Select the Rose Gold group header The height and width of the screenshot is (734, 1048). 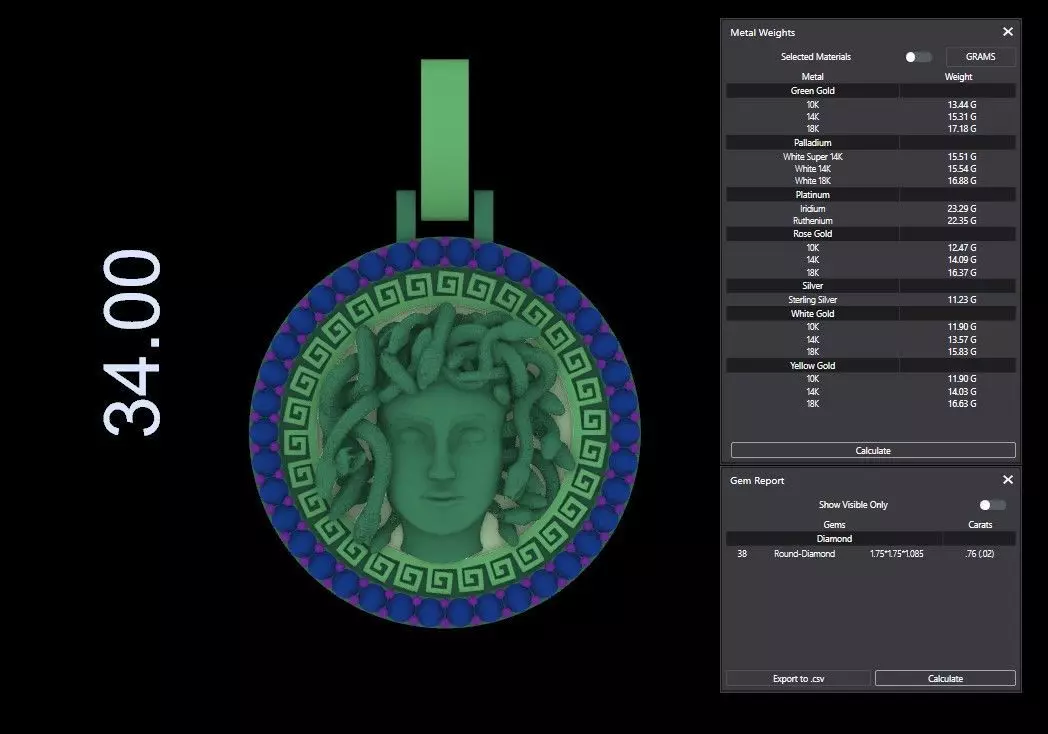click(871, 234)
